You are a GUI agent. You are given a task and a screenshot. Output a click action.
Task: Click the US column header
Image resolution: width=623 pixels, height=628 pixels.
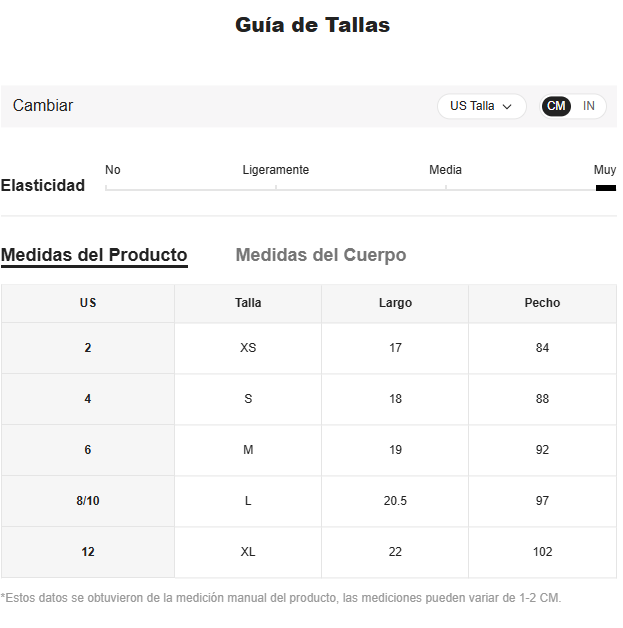(x=88, y=303)
